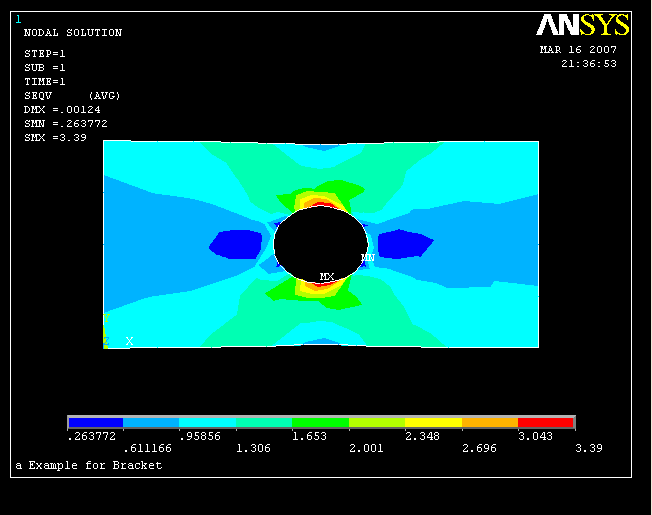This screenshot has height=515, width=652.
Task: Click the (AVG) label
Action: tap(104, 96)
